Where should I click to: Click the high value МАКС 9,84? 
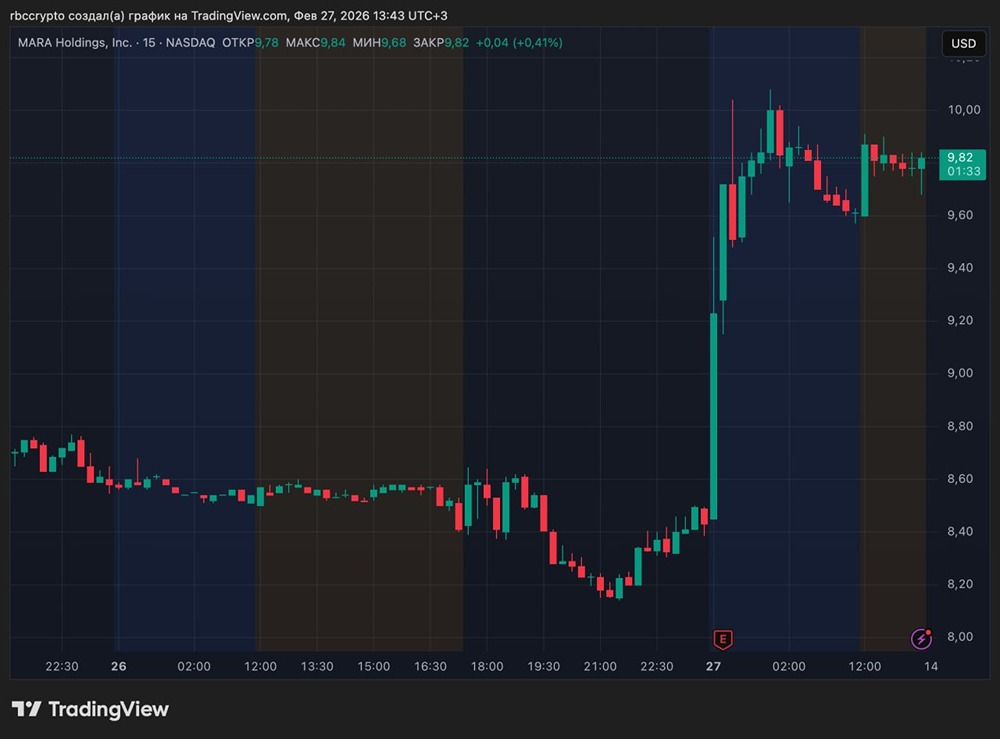(x=315, y=43)
